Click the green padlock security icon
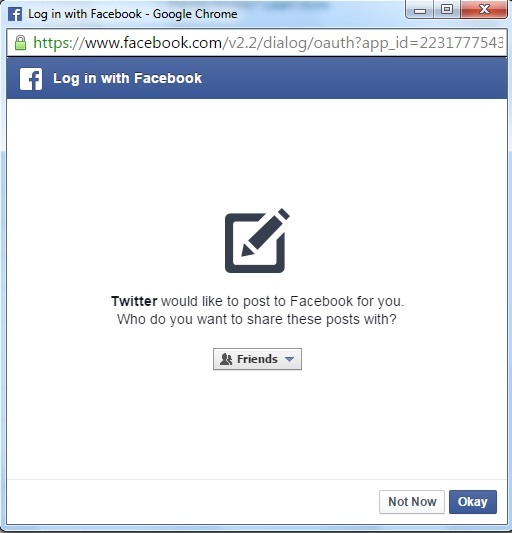 [x=20, y=43]
